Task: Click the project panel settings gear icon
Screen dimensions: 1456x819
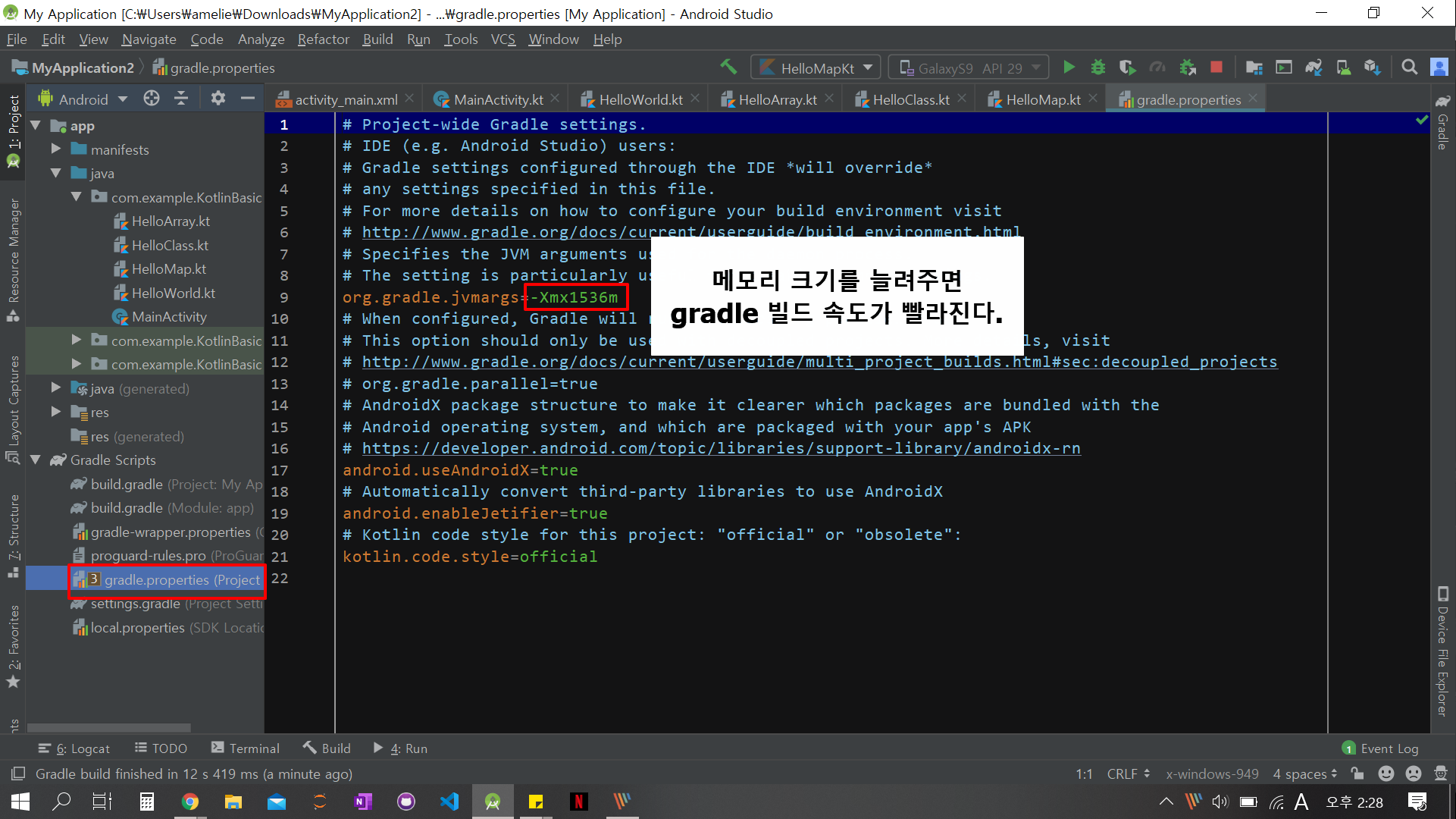Action: [x=218, y=99]
